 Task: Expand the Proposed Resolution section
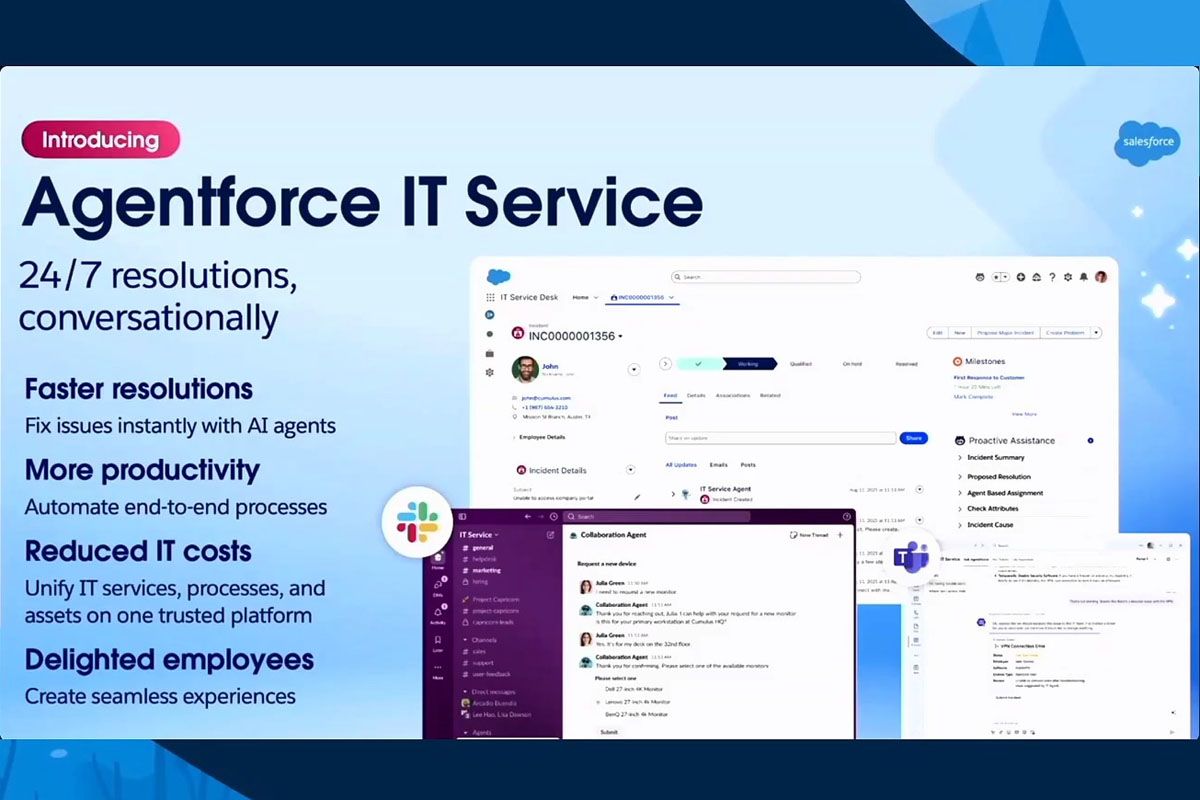tap(999, 477)
